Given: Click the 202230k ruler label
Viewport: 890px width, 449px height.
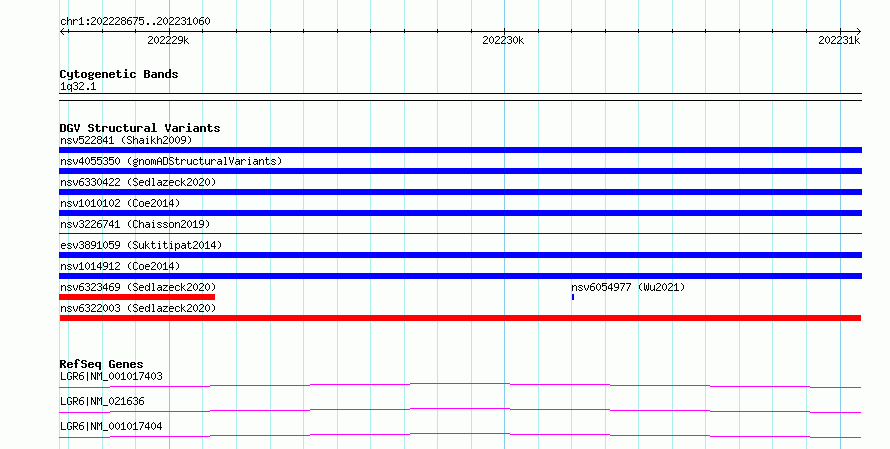Looking at the screenshot, I should pyautogui.click(x=503, y=40).
